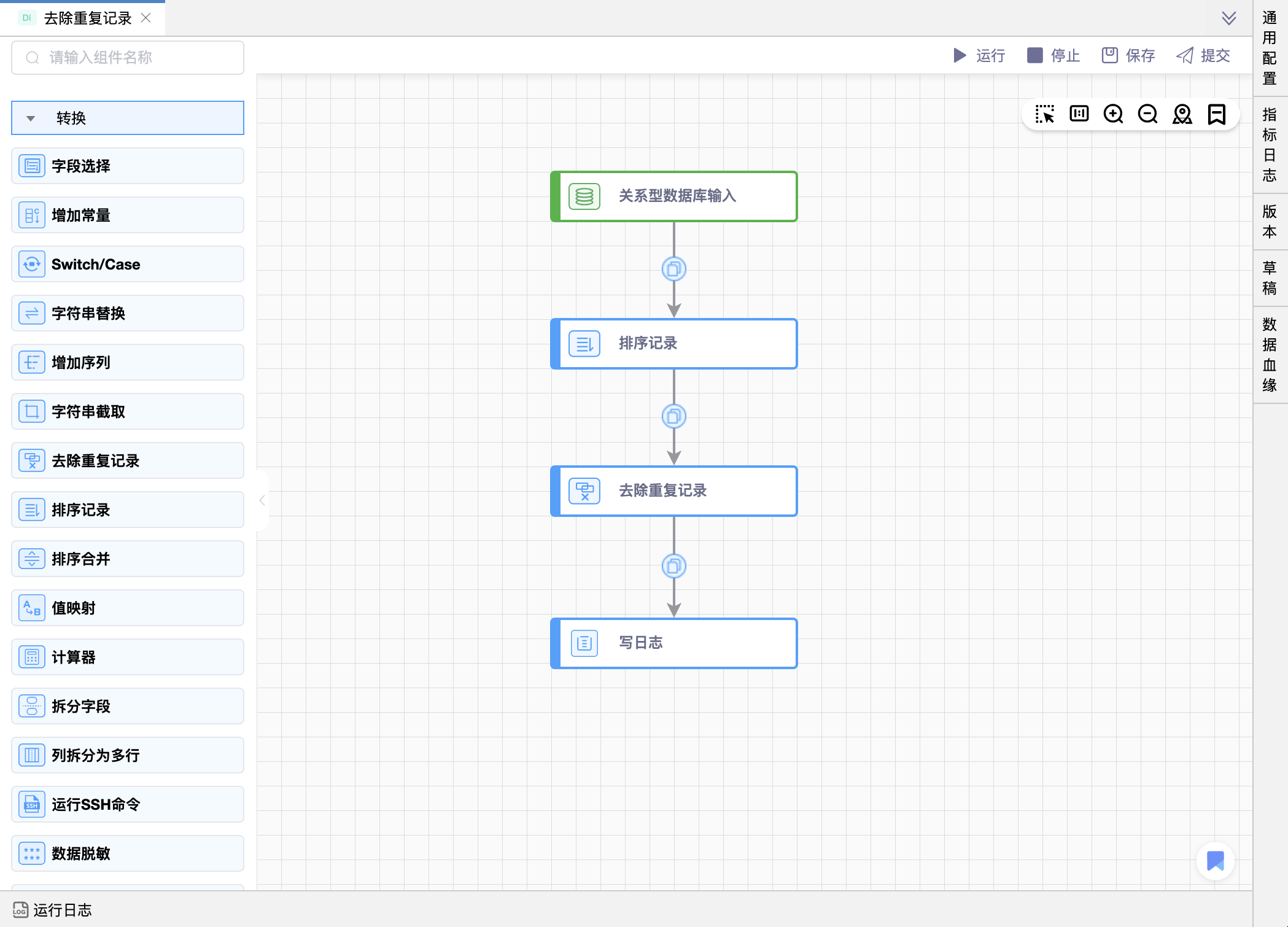Image resolution: width=1288 pixels, height=927 pixels.
Task: Focus the 请输入组件名称 search field
Action: (128, 58)
